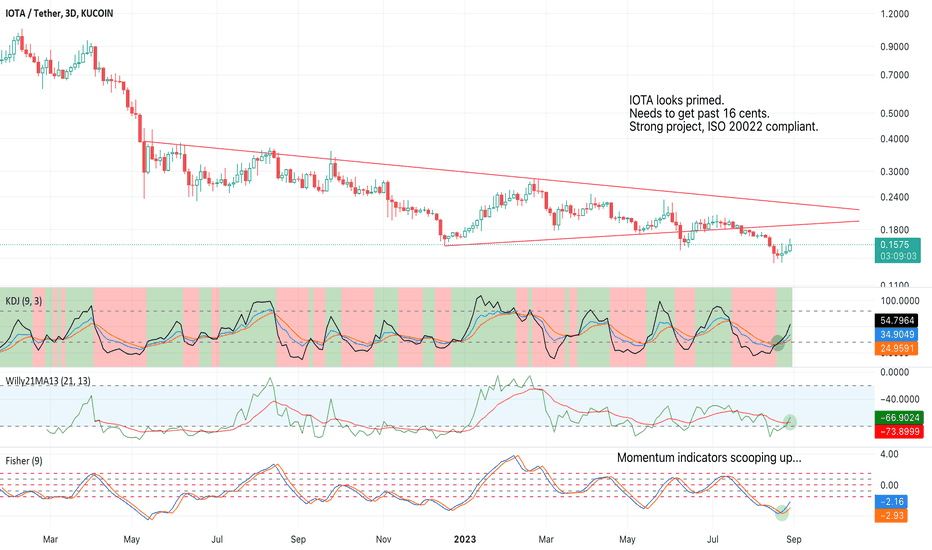
Task: Select the current price label 0.1575
Action: 895,244
